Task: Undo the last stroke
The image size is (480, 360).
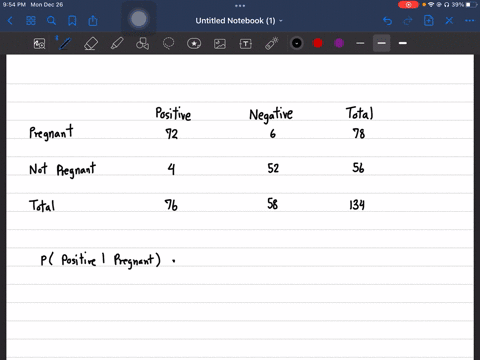Action: 387,21
